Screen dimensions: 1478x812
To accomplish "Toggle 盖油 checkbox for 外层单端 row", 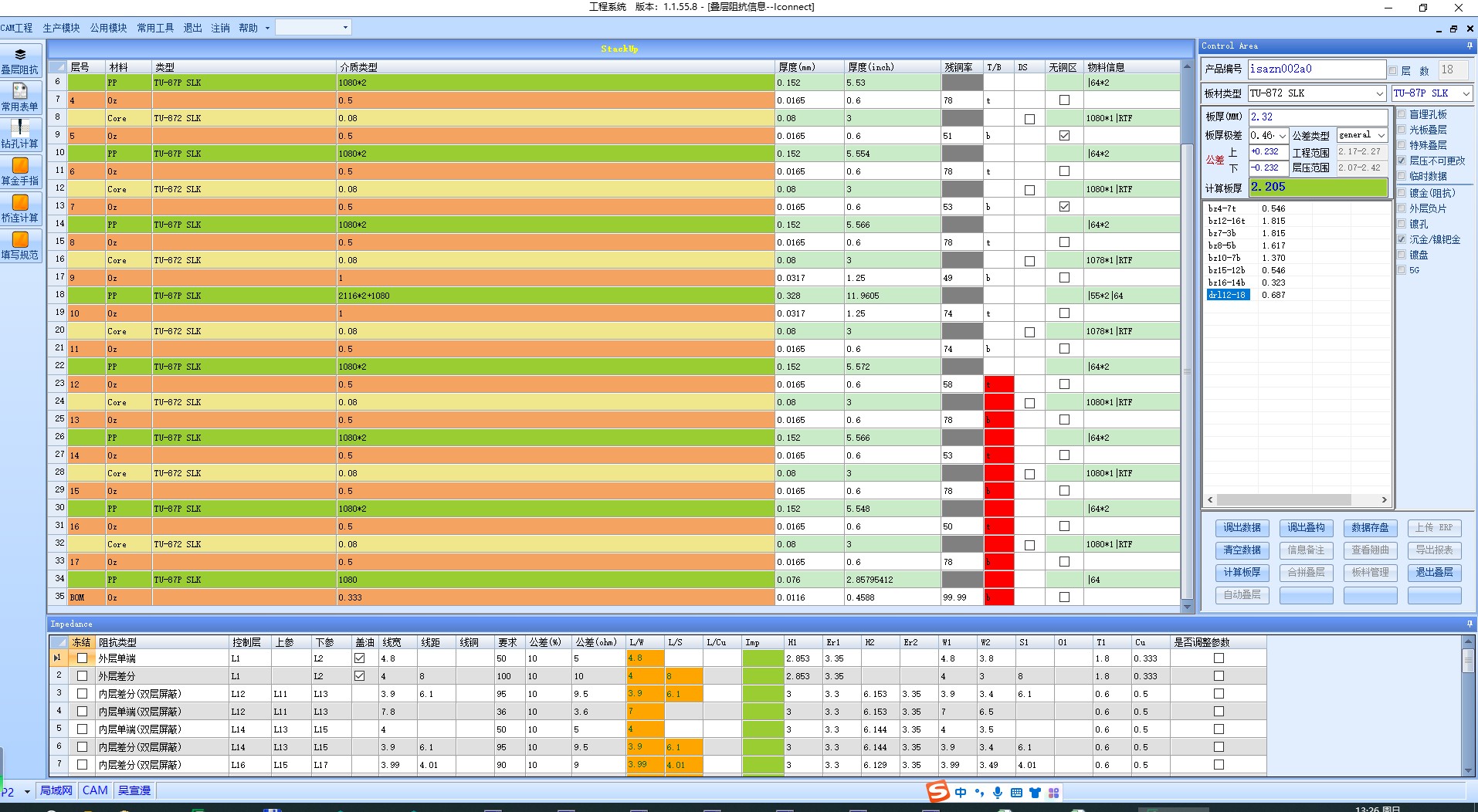I will coord(359,658).
